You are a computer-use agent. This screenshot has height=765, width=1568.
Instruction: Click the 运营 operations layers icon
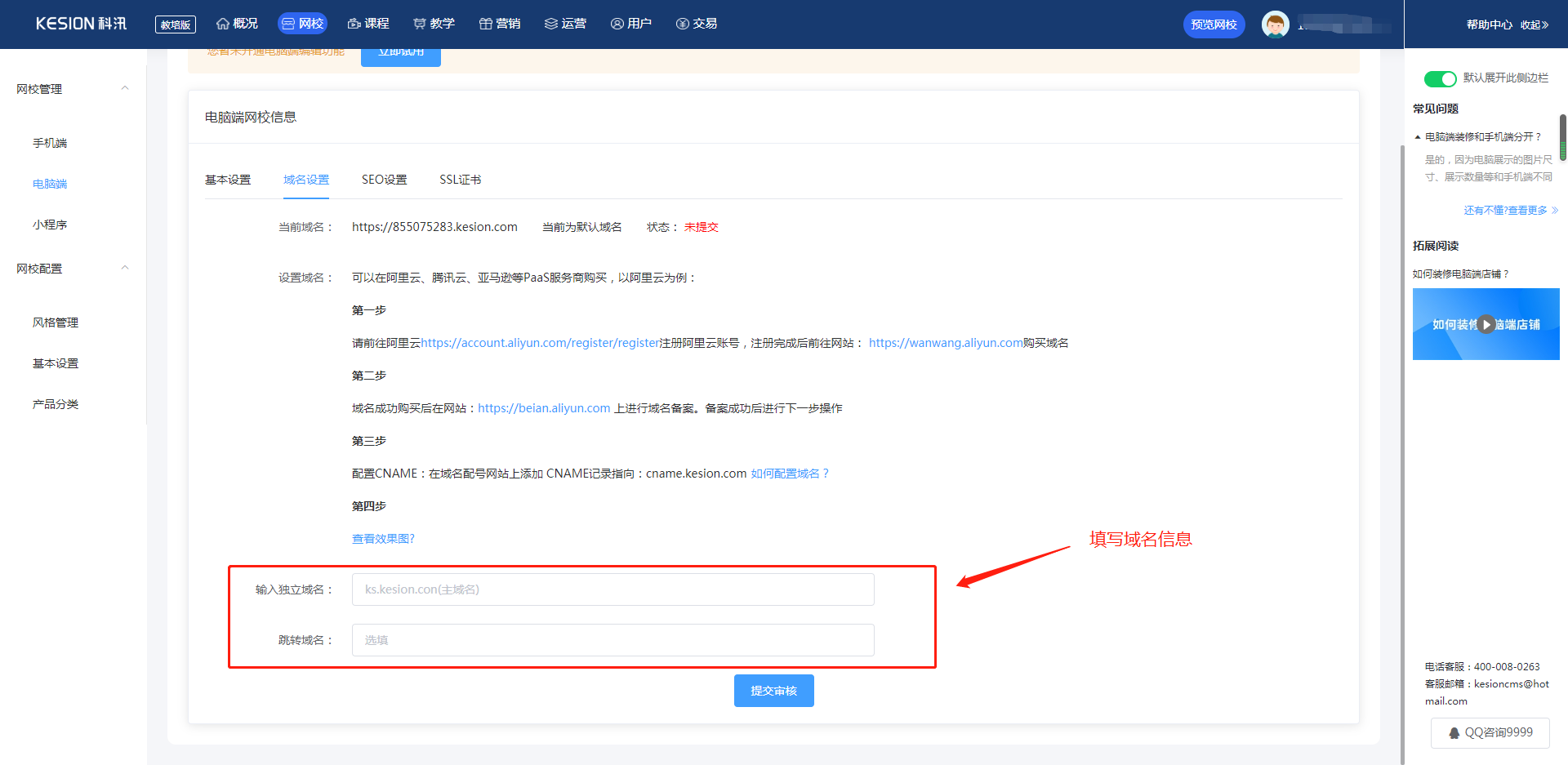pyautogui.click(x=551, y=24)
